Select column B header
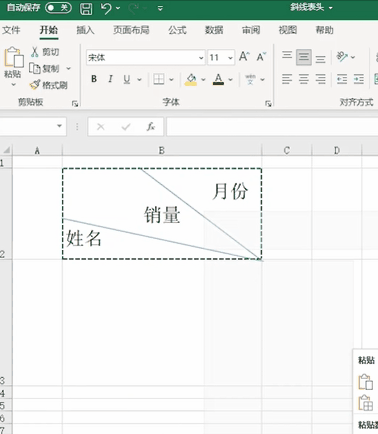 pyautogui.click(x=162, y=150)
